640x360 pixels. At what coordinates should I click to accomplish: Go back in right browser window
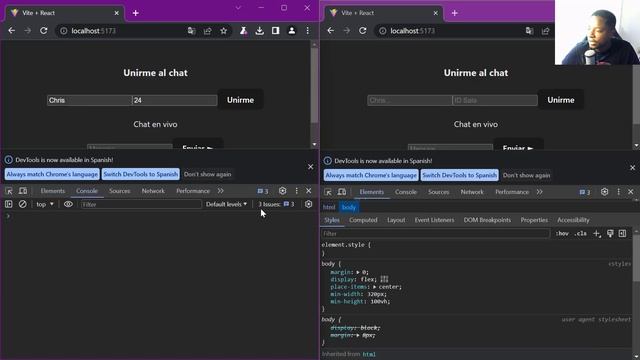pyautogui.click(x=331, y=31)
